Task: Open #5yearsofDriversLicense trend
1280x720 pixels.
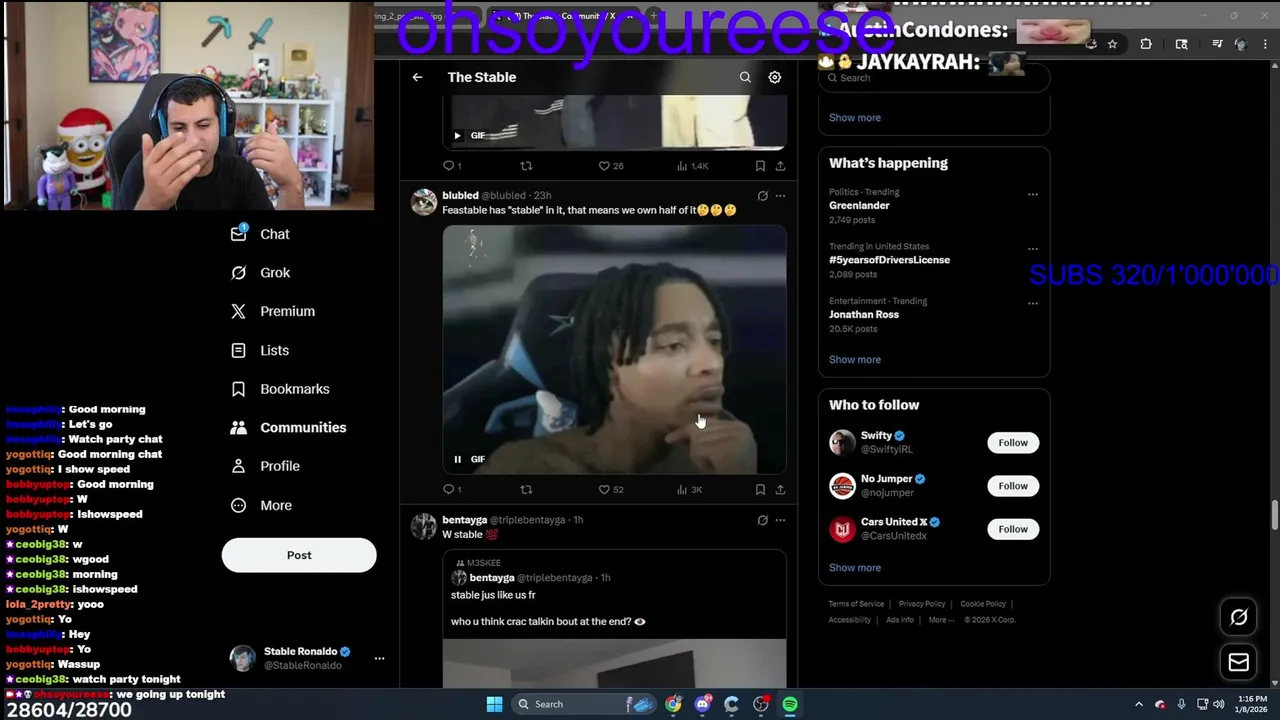Action: tap(889, 260)
